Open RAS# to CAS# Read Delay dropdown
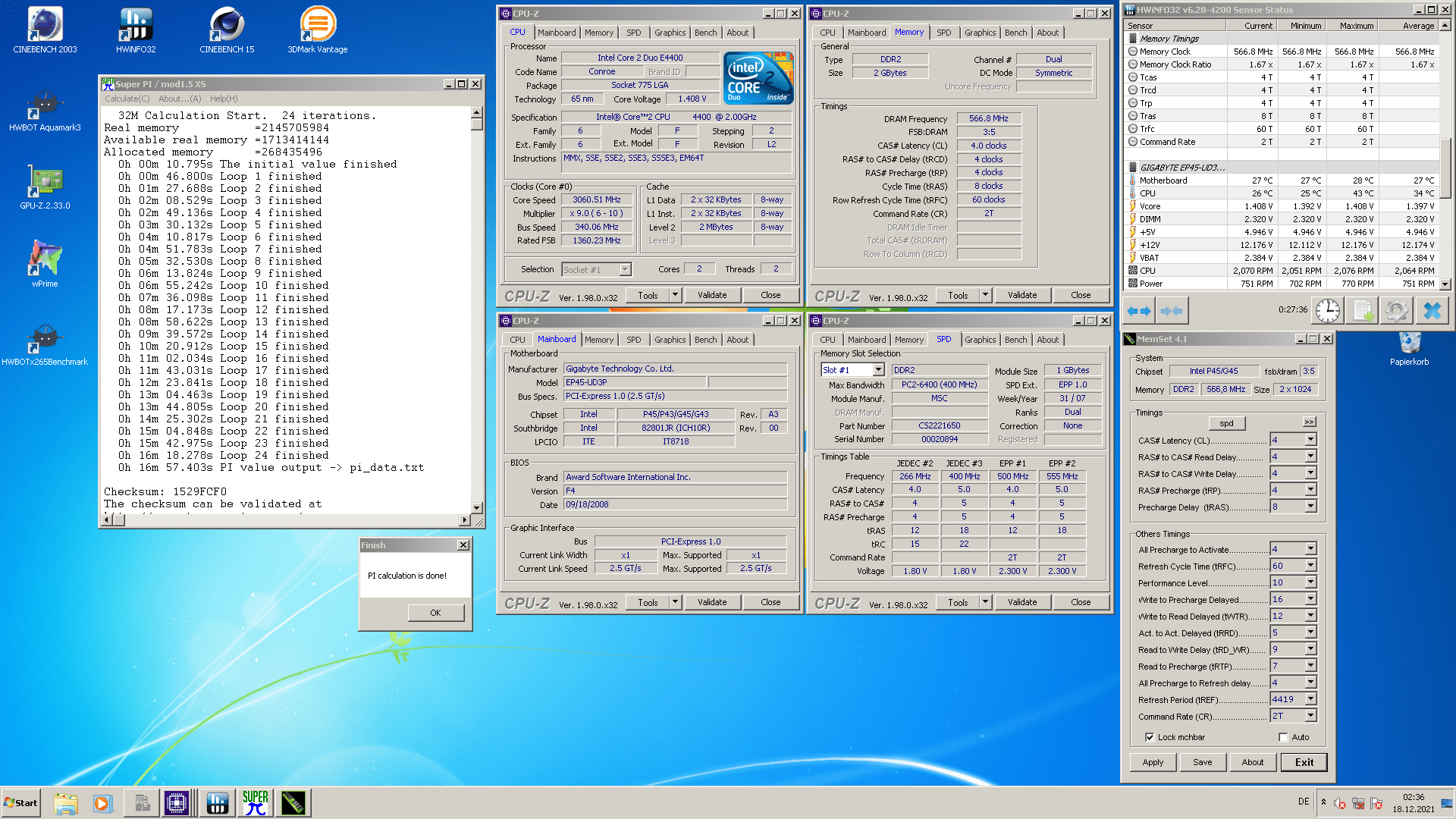 tap(1310, 457)
